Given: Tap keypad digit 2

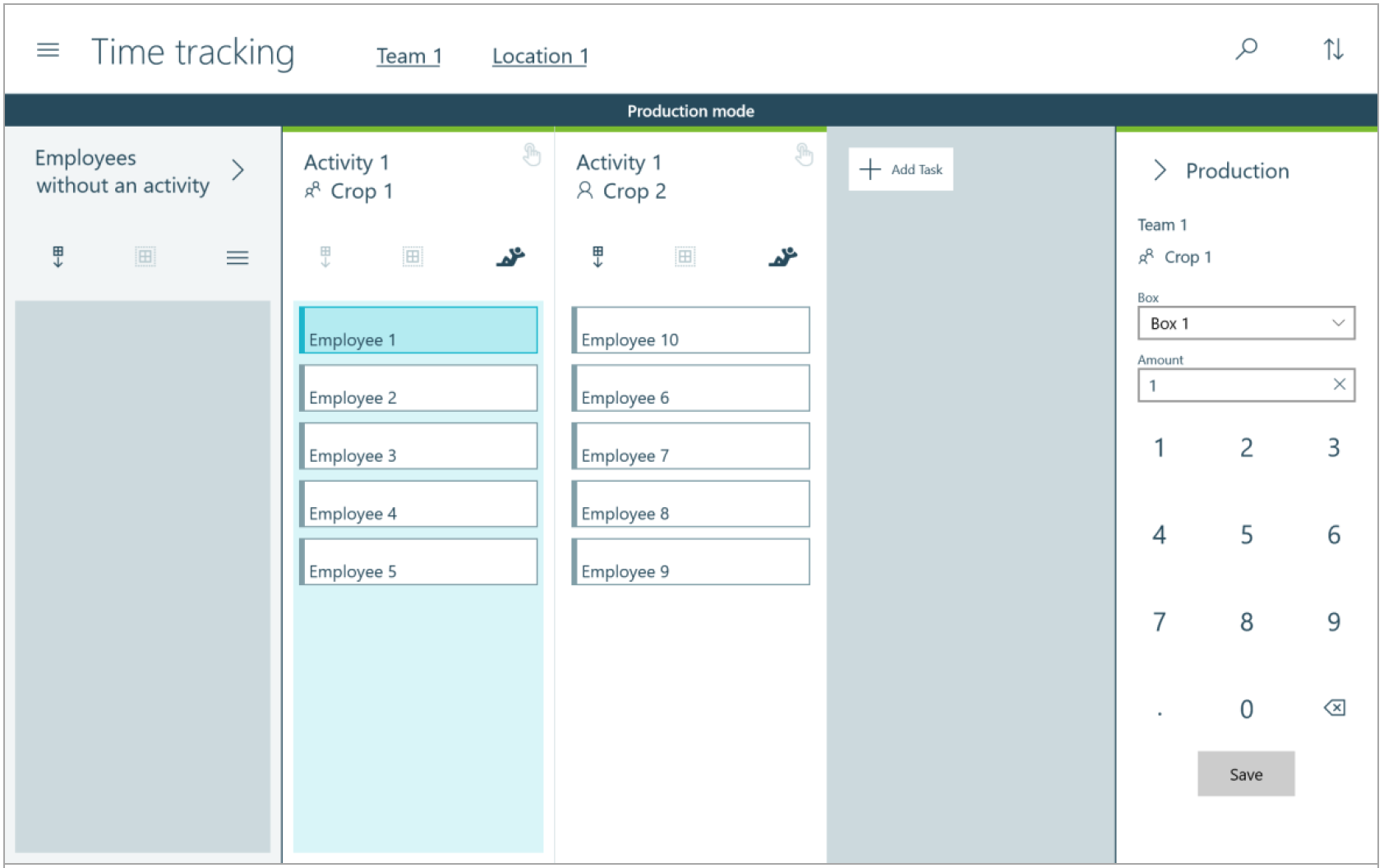Looking at the screenshot, I should [1247, 448].
